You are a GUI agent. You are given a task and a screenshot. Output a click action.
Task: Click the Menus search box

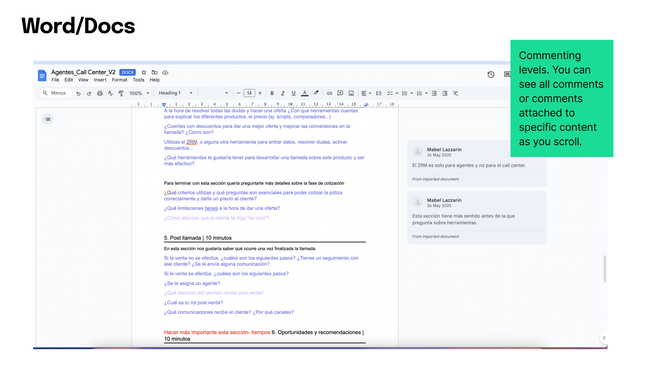(56, 93)
